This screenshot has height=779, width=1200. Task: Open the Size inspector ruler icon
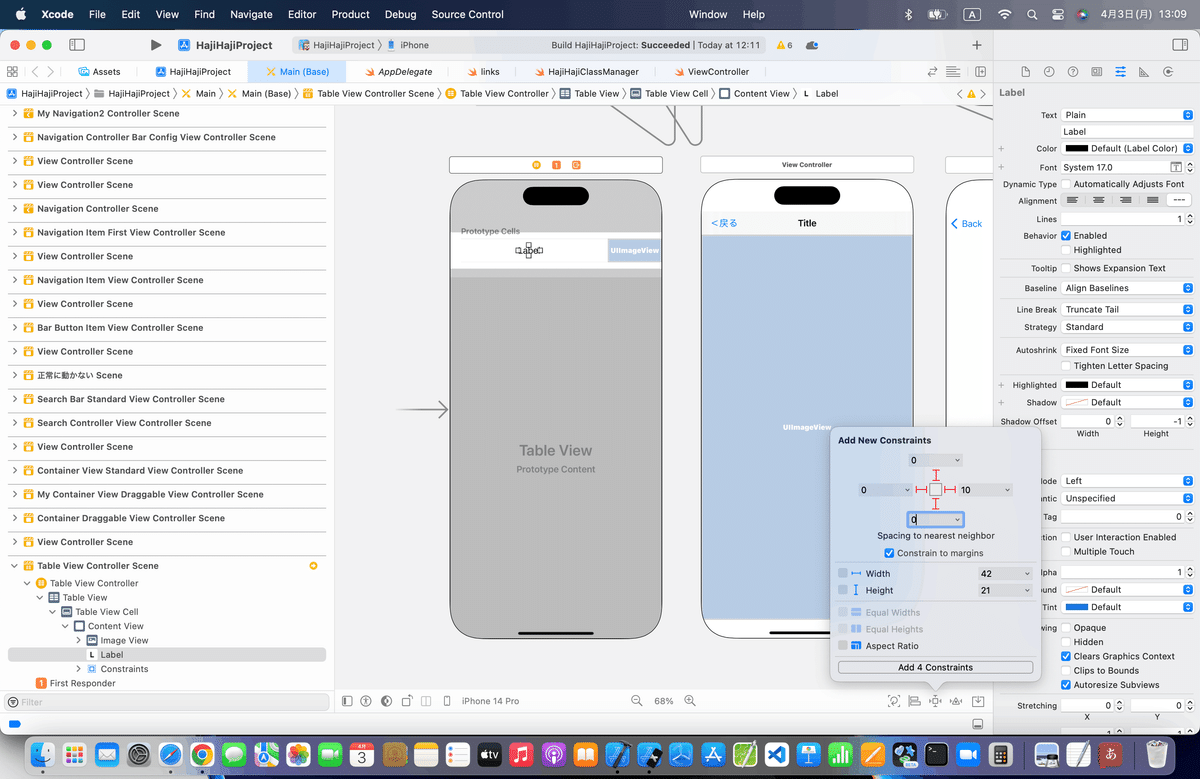[1143, 72]
